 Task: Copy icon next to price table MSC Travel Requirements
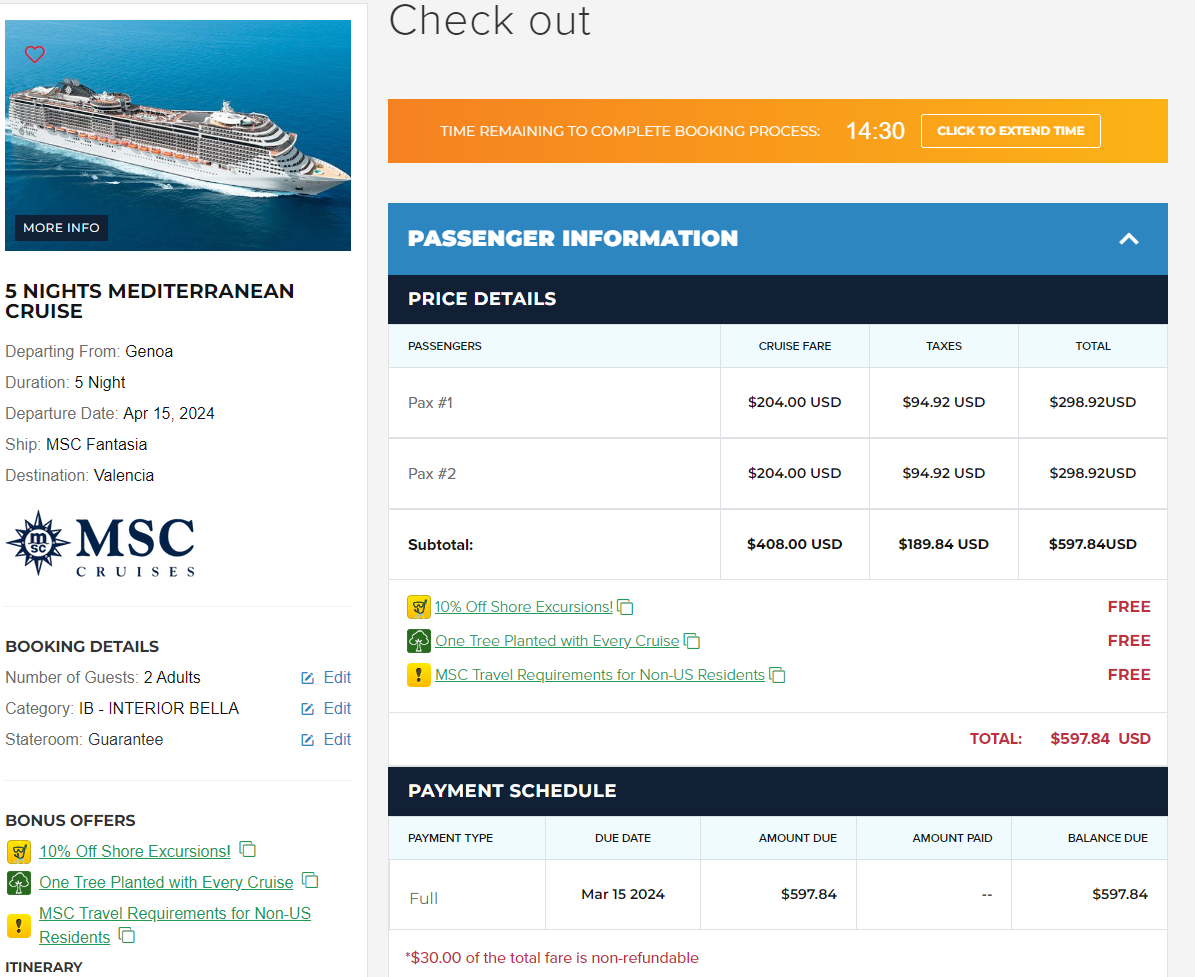[x=777, y=675]
